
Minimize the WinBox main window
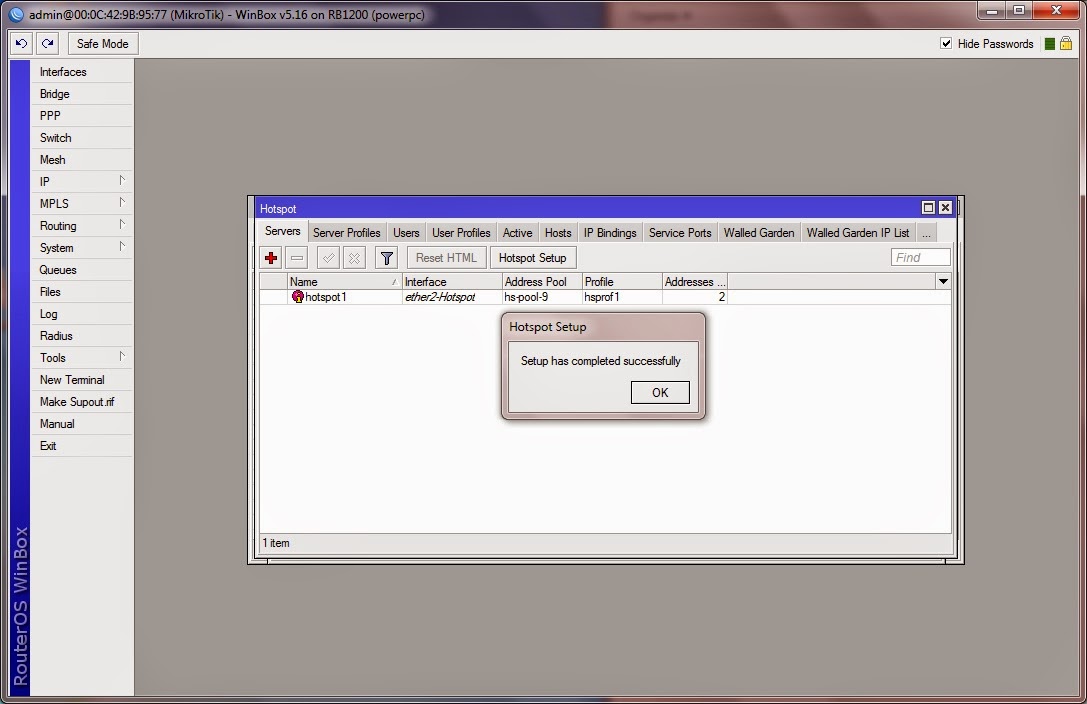click(x=991, y=10)
